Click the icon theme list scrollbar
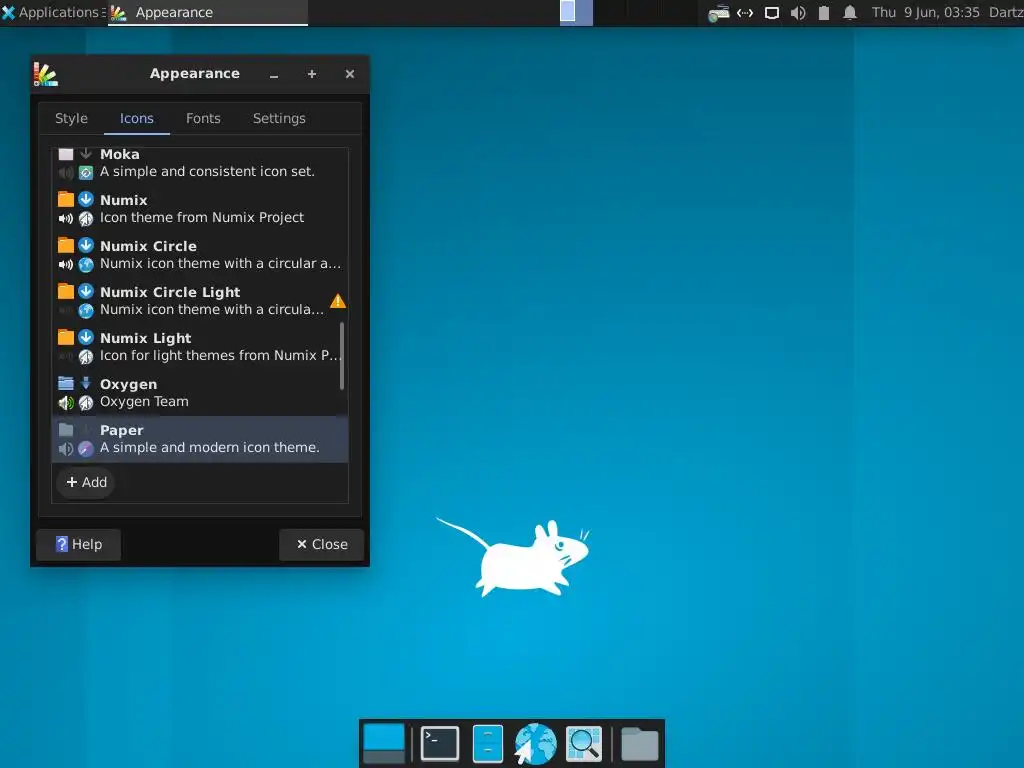 [342, 356]
